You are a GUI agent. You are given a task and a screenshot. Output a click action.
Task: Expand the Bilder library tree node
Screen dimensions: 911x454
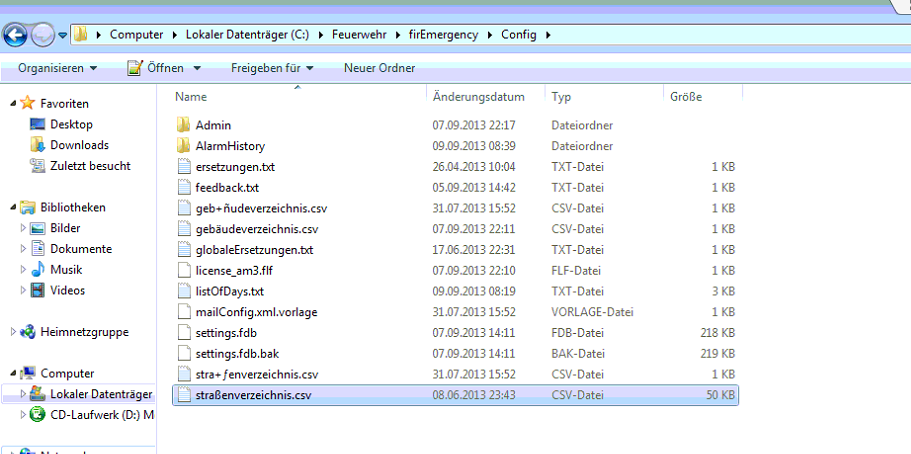(x=23, y=228)
